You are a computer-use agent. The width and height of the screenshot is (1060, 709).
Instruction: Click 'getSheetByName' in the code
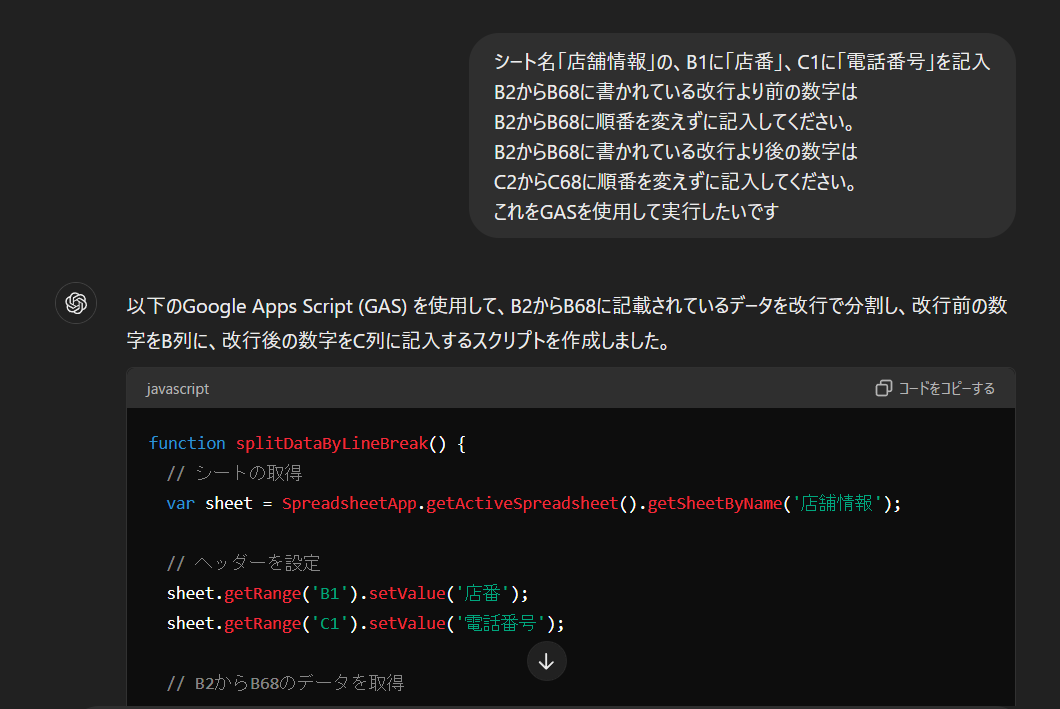[715, 504]
